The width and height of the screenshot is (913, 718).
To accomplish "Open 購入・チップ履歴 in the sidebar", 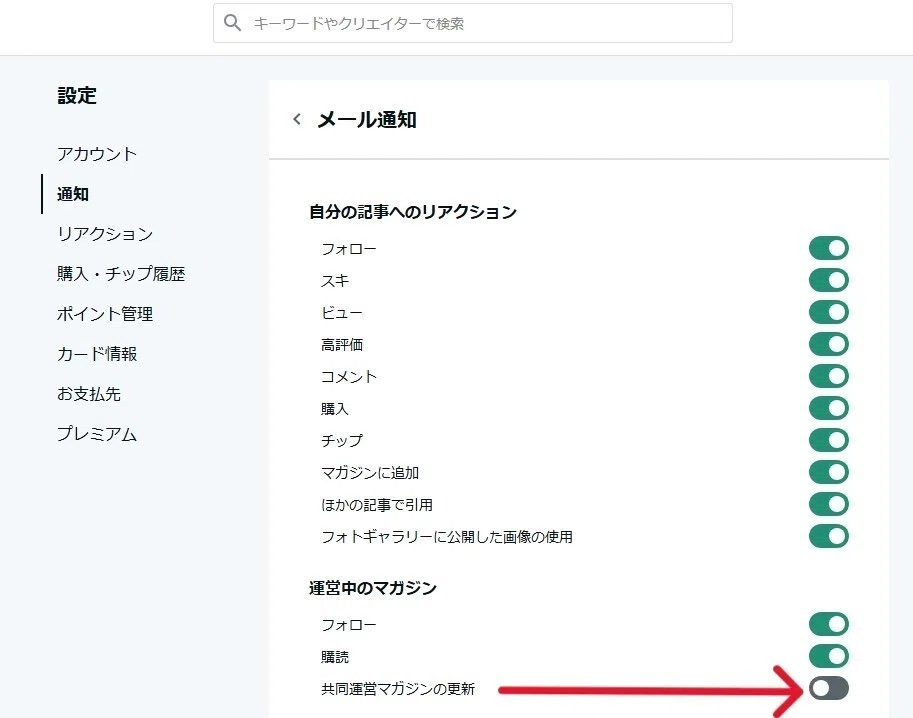I will [121, 274].
